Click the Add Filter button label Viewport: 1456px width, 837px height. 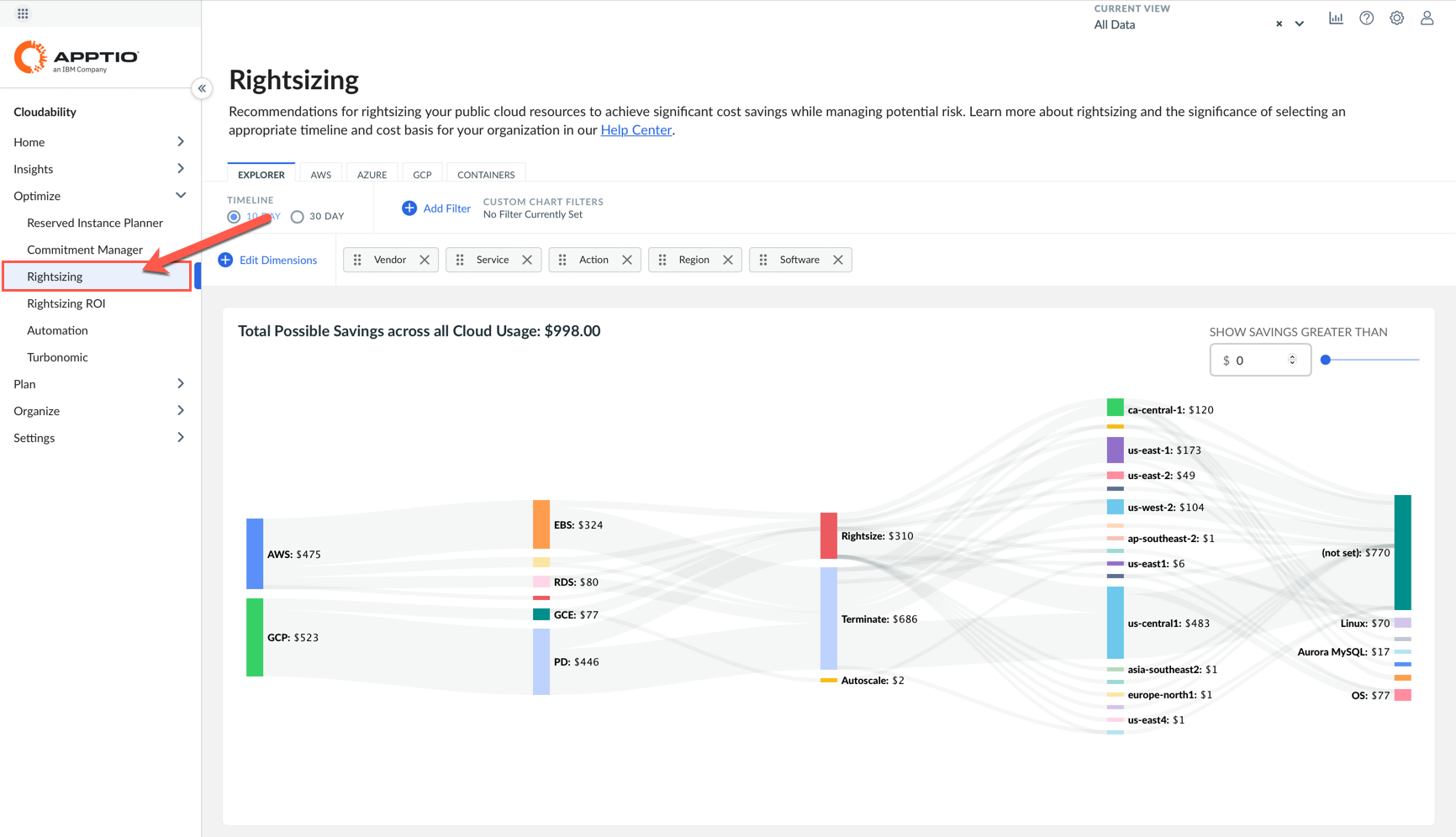[x=446, y=208]
